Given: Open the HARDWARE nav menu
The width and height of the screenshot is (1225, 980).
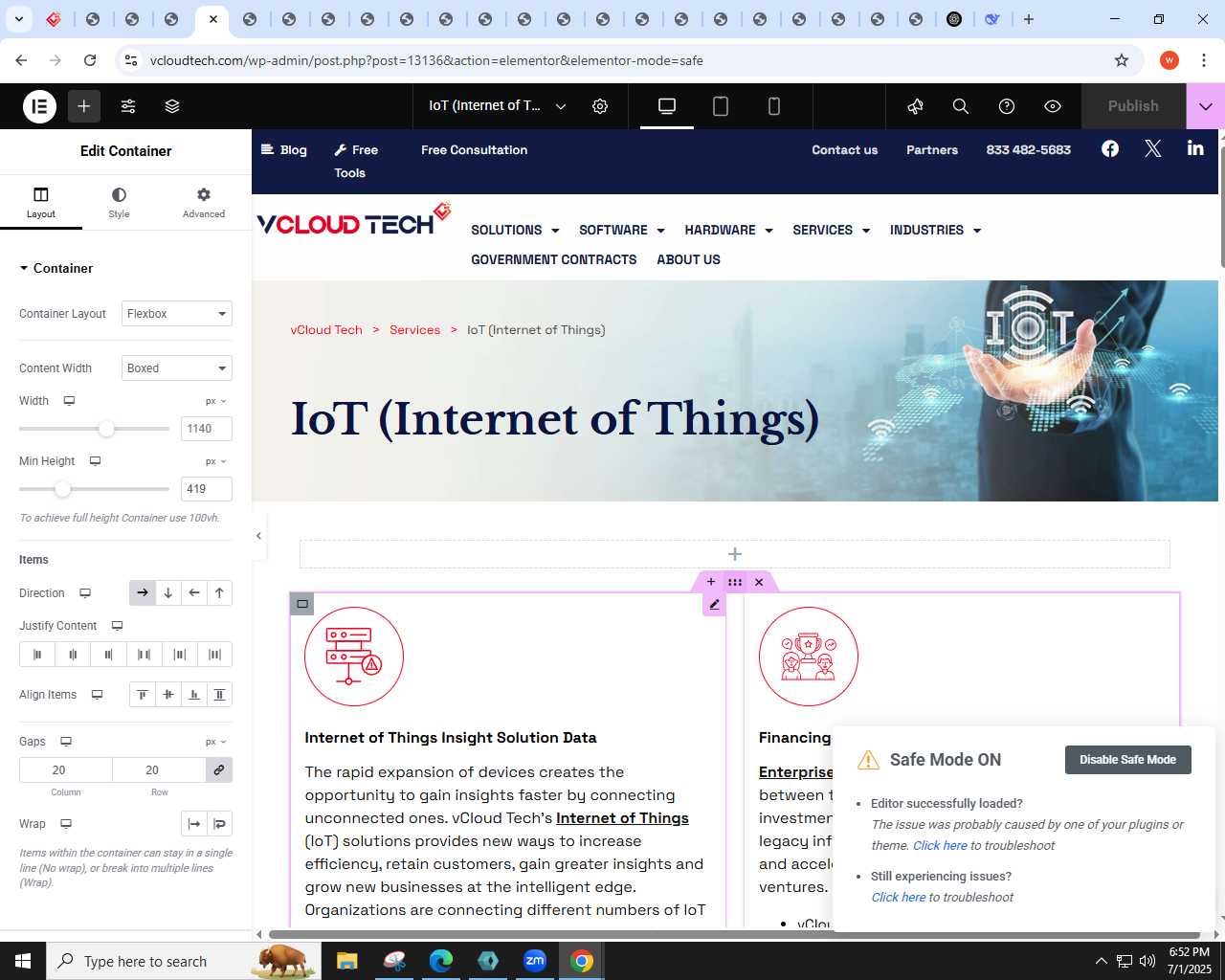Looking at the screenshot, I should click(x=728, y=231).
